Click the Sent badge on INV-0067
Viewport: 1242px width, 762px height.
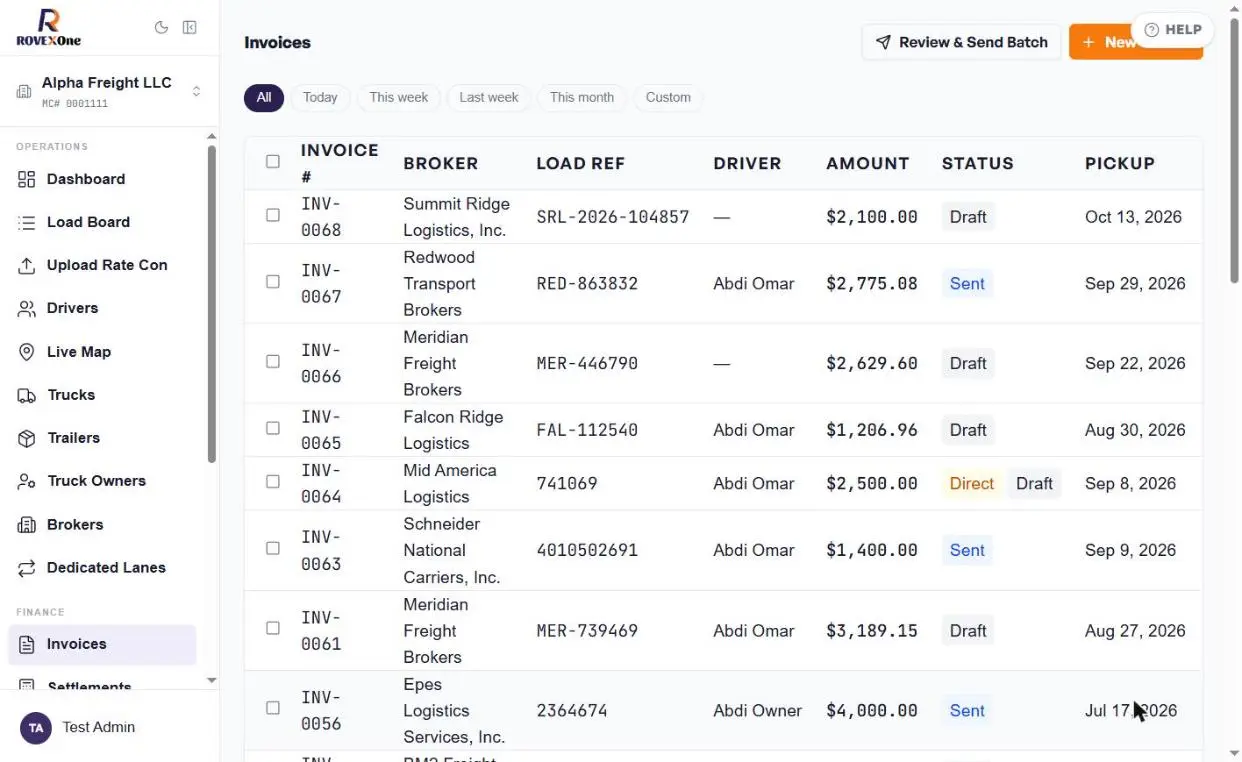[x=967, y=284]
